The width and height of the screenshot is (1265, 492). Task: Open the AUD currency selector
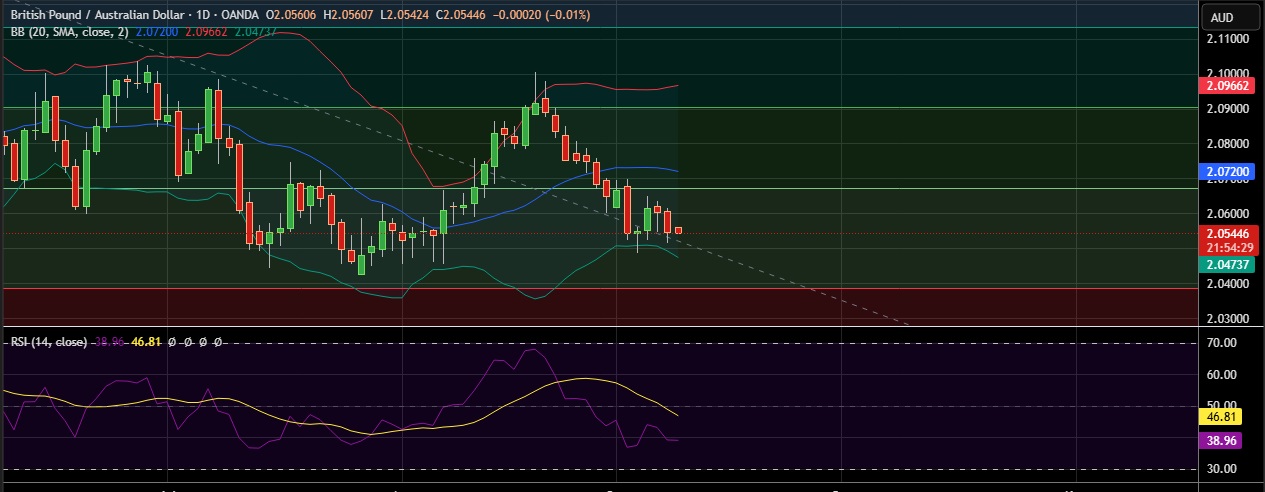(1221, 17)
